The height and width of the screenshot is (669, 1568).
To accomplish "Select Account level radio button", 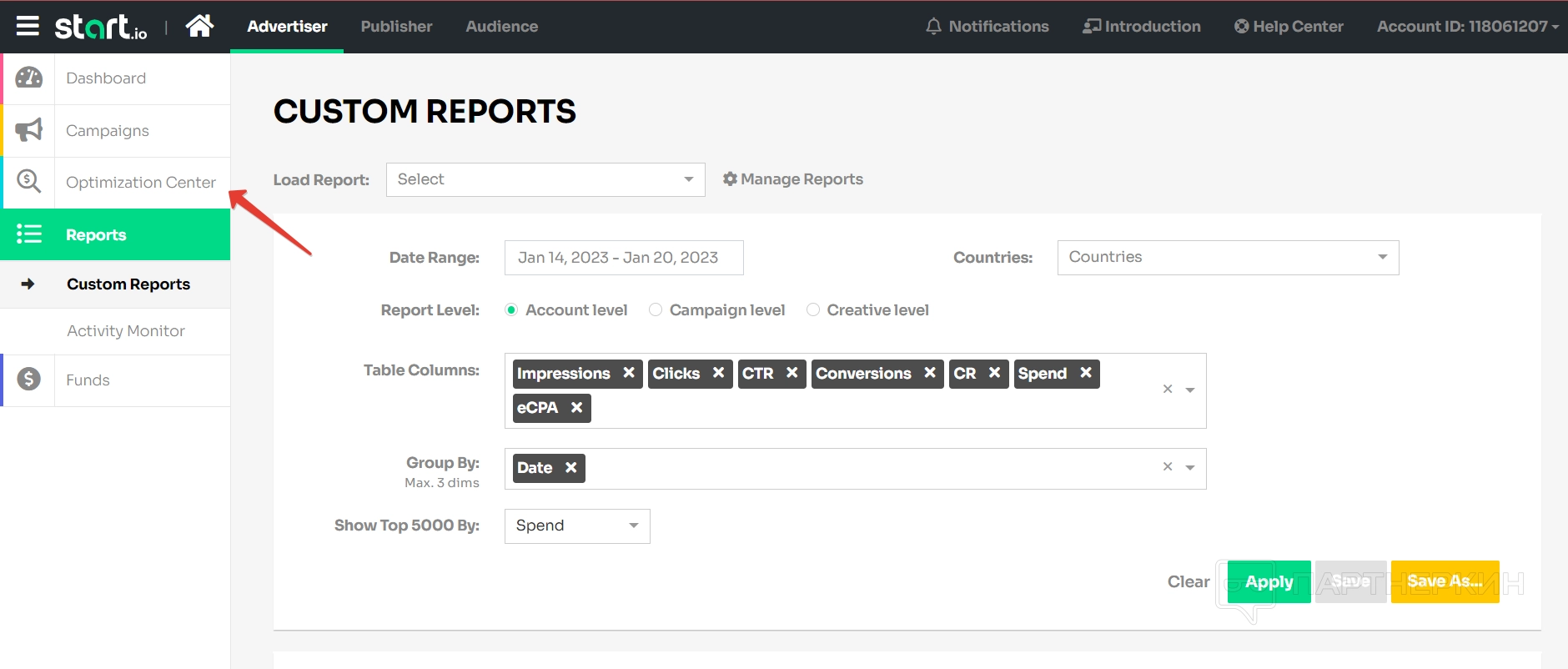I will point(511,310).
